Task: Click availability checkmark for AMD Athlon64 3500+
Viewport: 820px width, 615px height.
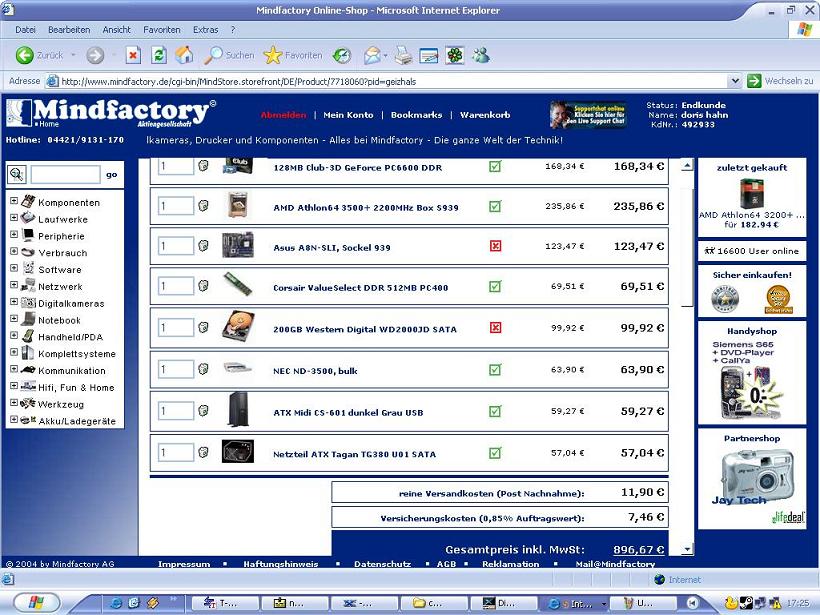Action: pos(495,206)
